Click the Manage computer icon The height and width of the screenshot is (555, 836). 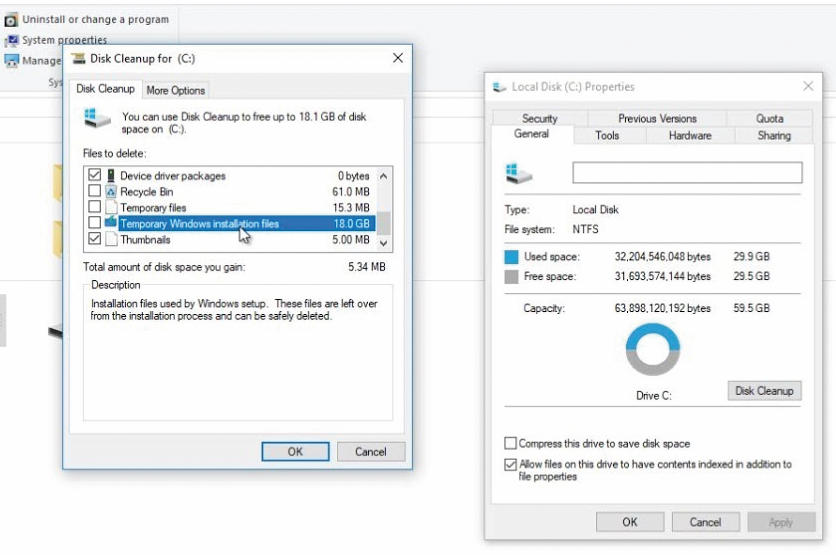click(11, 61)
